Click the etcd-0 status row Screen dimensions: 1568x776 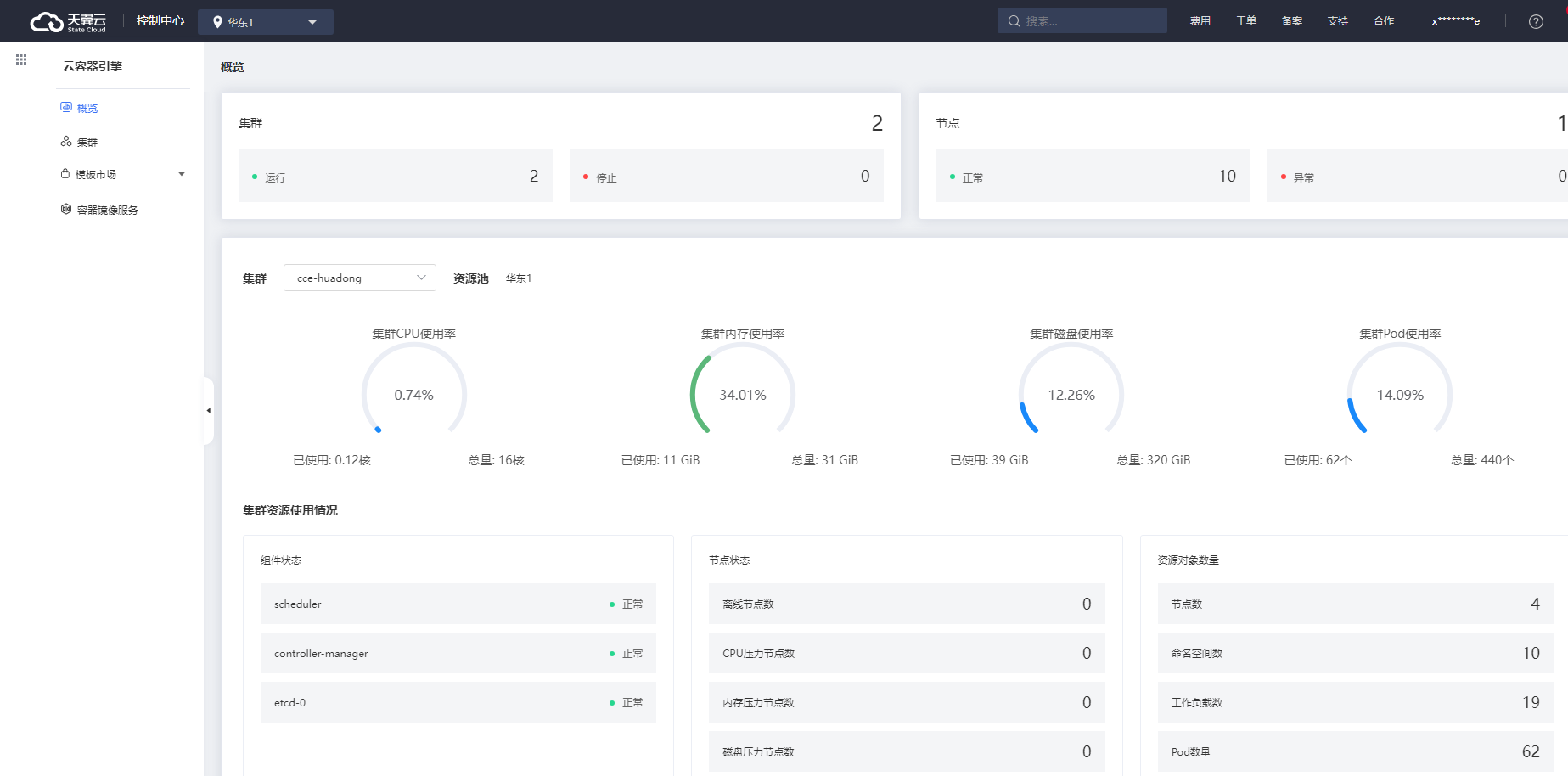[458, 702]
